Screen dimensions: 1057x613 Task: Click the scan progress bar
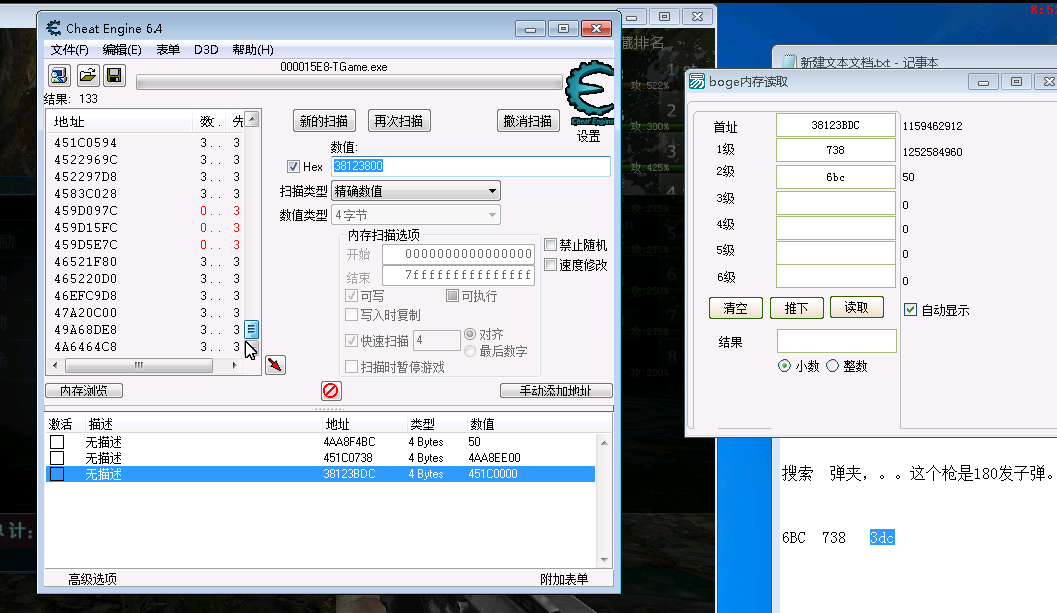[349, 82]
